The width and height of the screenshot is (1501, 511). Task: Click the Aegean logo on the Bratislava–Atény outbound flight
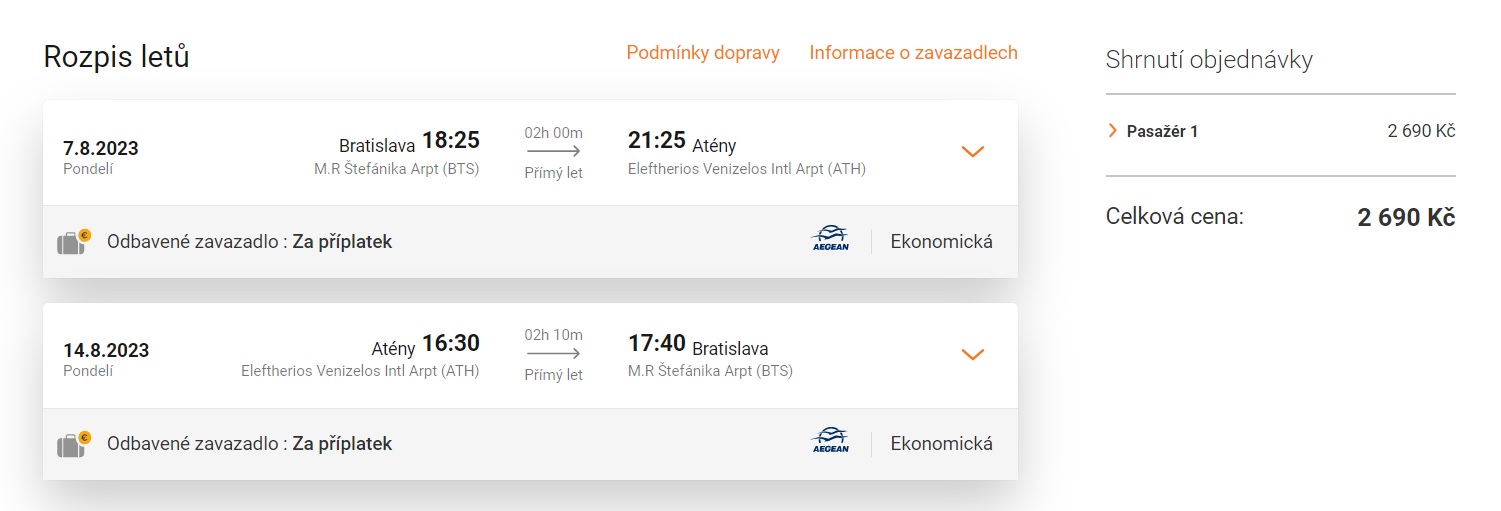click(830, 241)
